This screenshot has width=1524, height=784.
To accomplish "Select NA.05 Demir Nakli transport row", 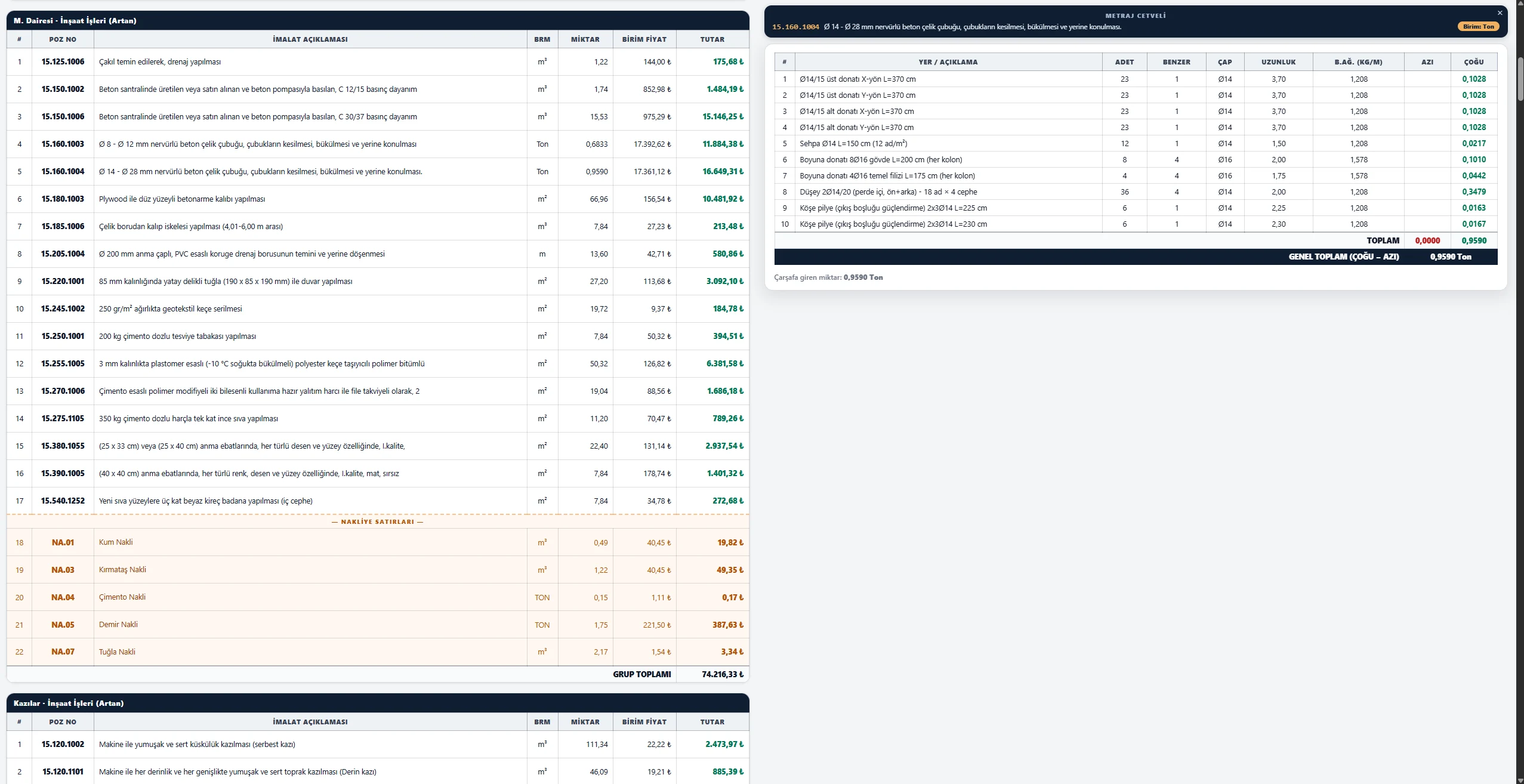I will click(378, 625).
